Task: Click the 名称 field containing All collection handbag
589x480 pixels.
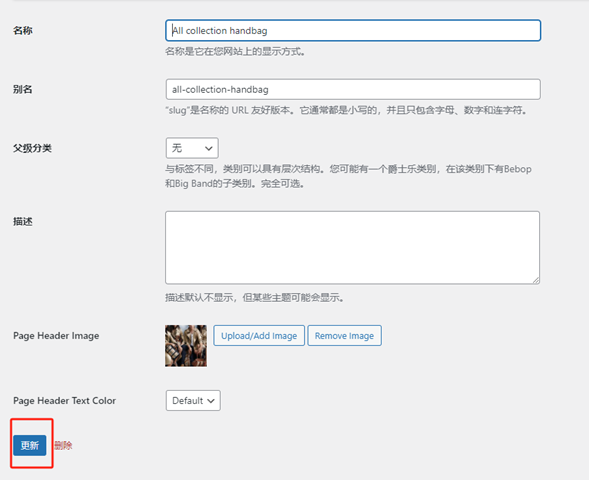Action: click(353, 30)
